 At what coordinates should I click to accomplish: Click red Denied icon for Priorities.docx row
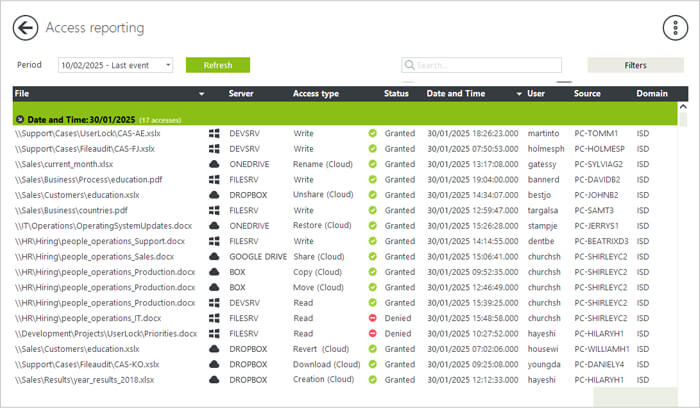click(372, 333)
